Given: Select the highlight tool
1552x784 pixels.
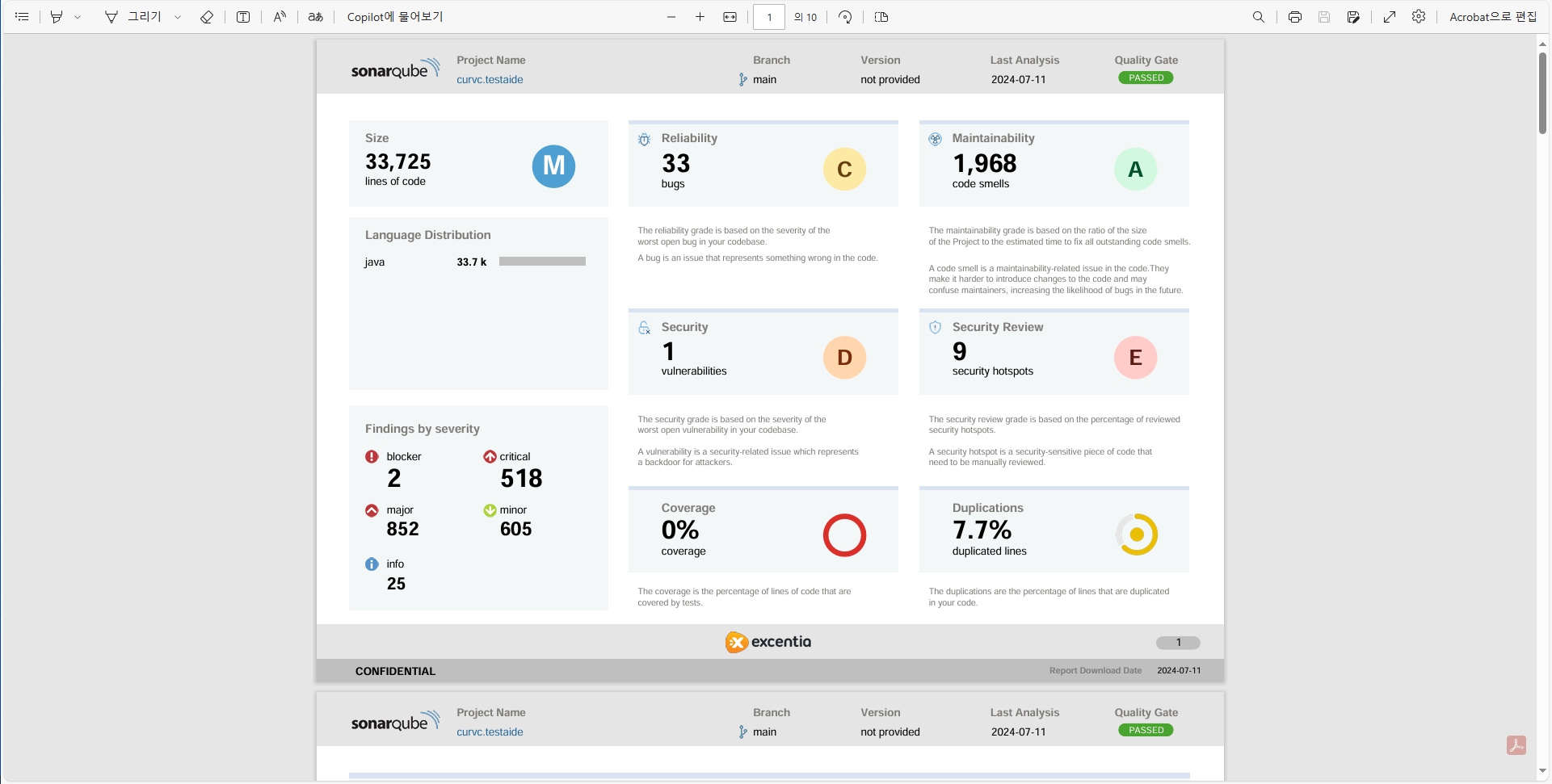Looking at the screenshot, I should 57,17.
